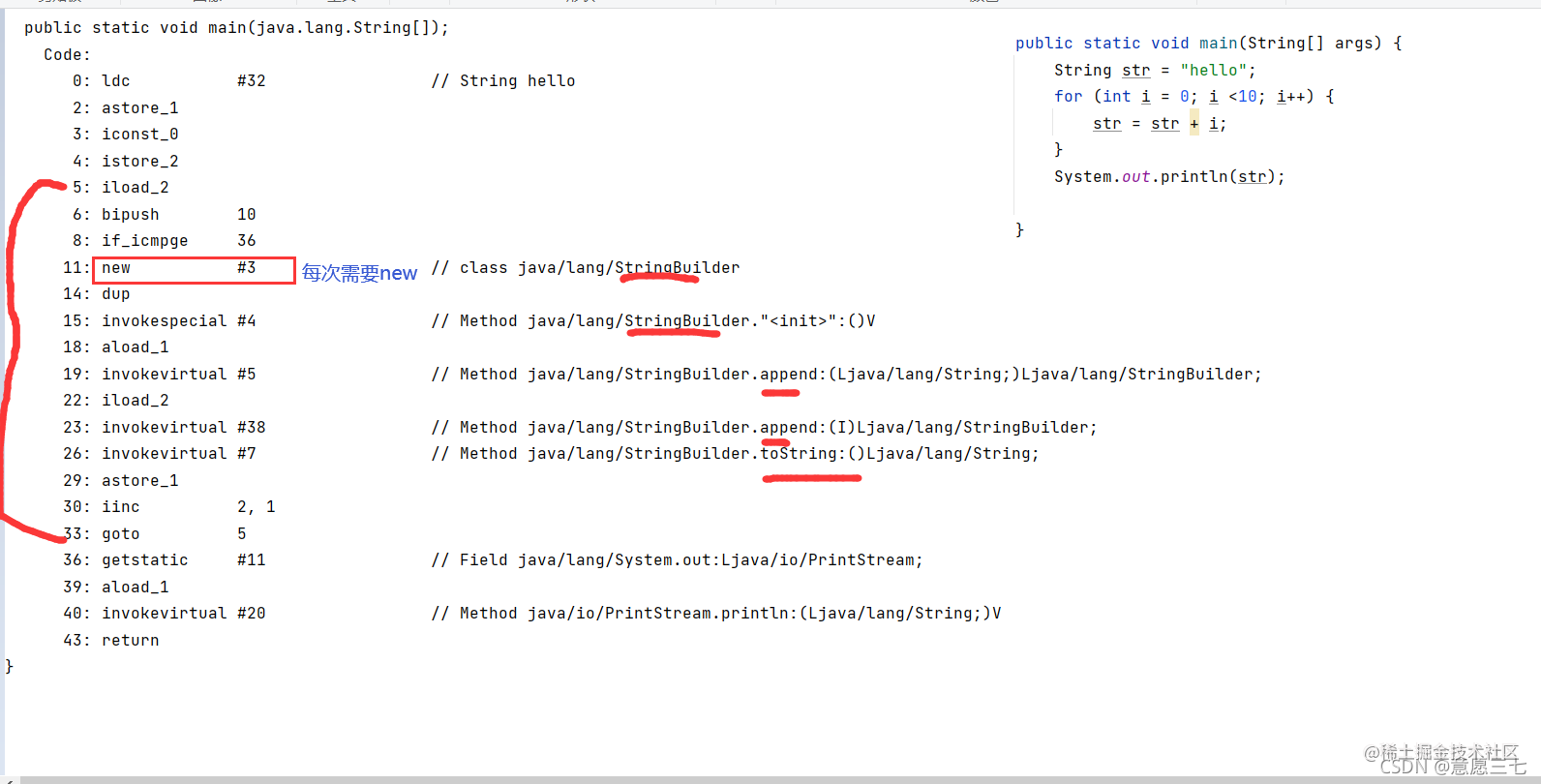Click the append:(Ljava/lang/String;) method comment

tap(847, 375)
